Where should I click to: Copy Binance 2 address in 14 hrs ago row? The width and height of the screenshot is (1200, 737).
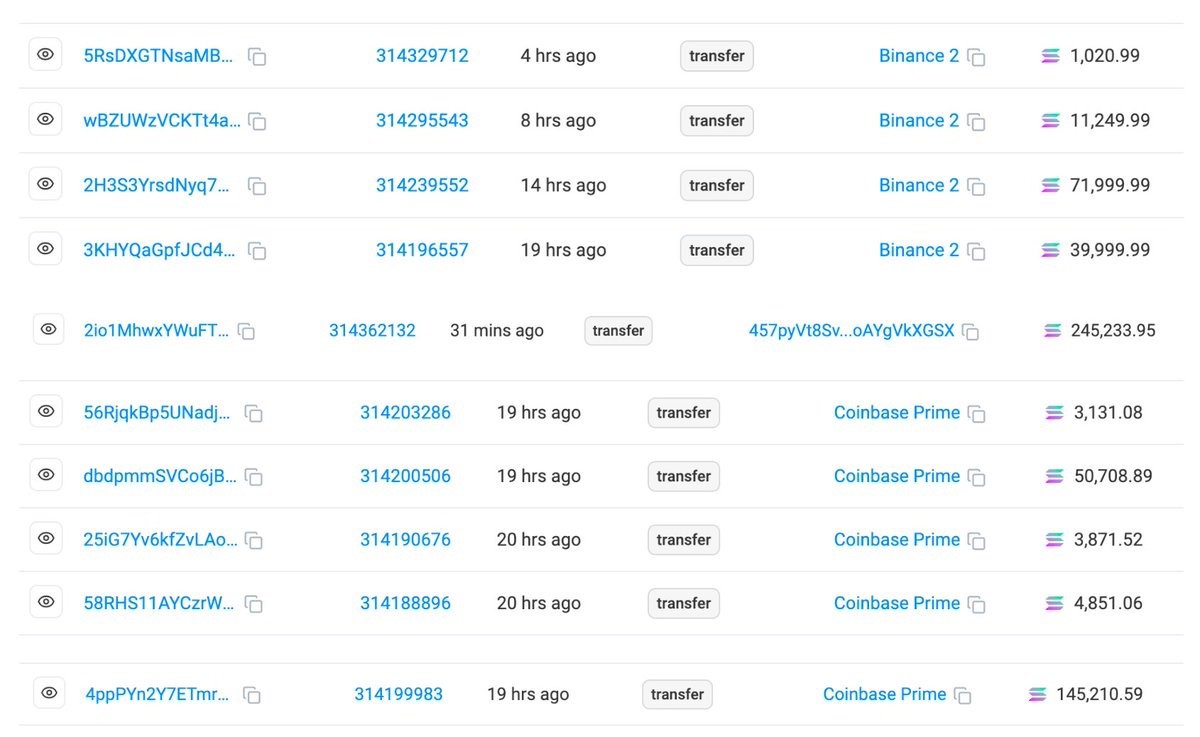coord(976,186)
